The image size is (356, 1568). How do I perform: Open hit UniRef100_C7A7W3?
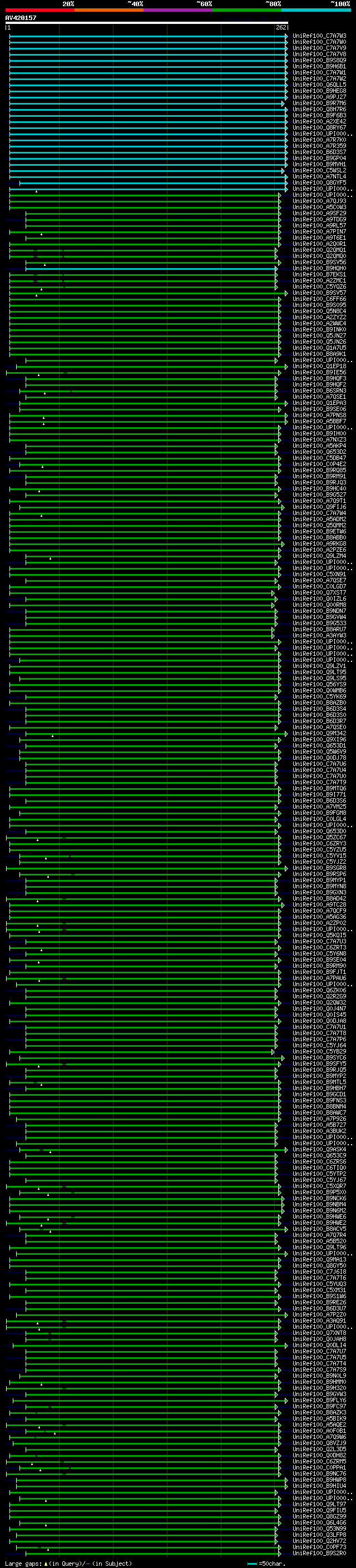click(319, 36)
